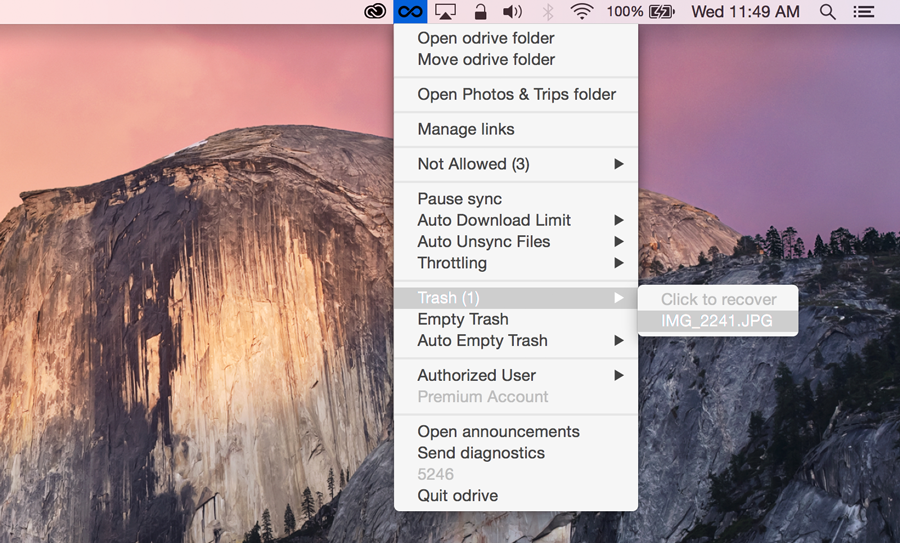Expand the Throttling submenu arrow

pos(619,263)
